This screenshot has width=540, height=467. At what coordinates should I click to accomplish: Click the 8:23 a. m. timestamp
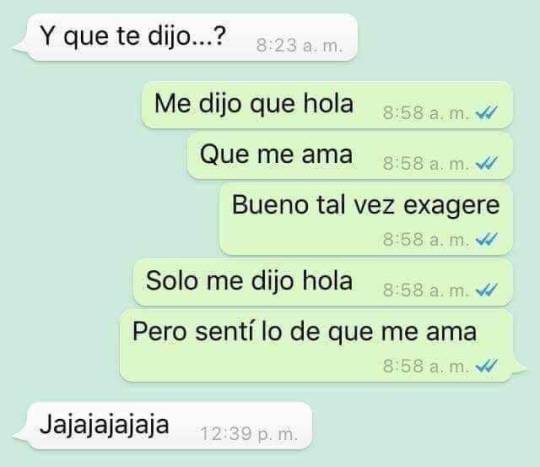299,45
